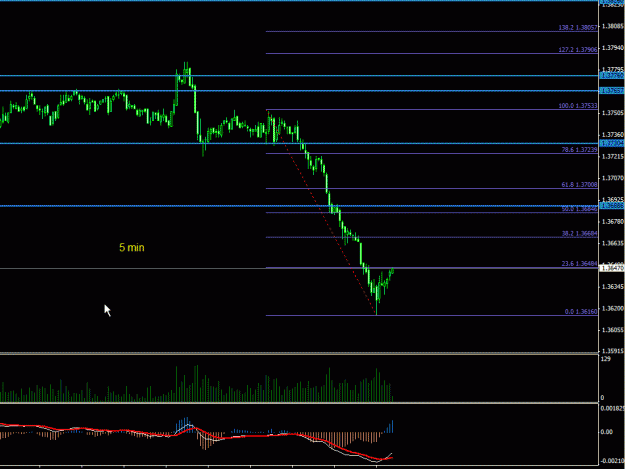Click the highlighted 1.36886 price tag
The image size is (625, 469).
612,206
